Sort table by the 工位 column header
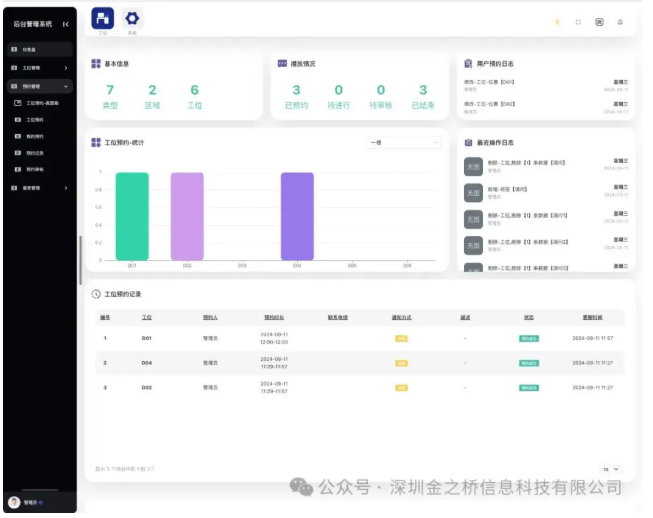 point(147,318)
